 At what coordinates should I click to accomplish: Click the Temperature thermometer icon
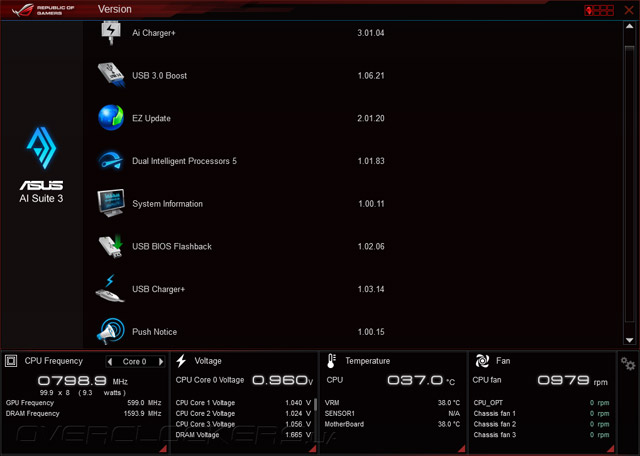tap(331, 361)
